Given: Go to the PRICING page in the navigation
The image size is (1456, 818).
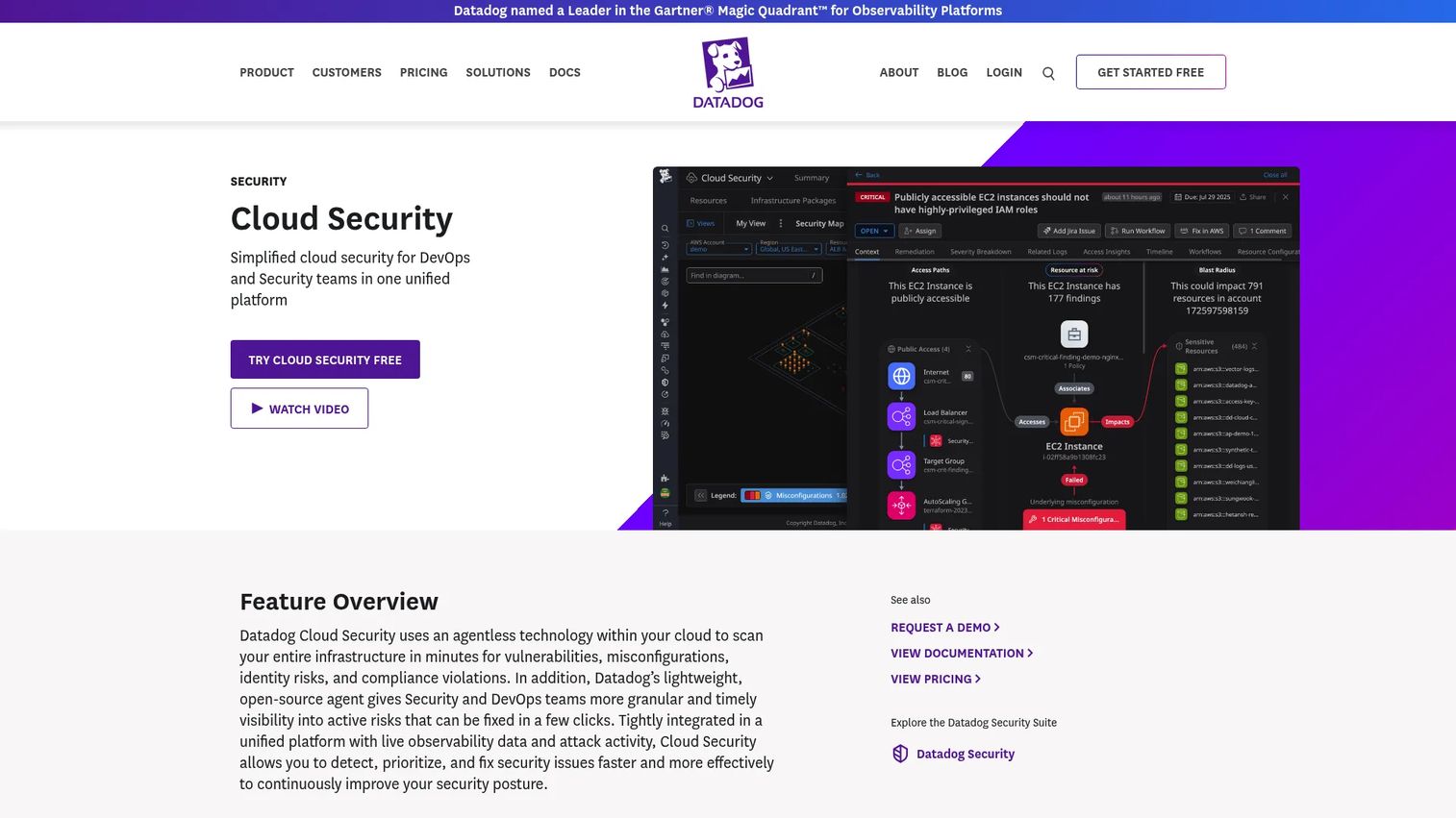Looking at the screenshot, I should [424, 73].
